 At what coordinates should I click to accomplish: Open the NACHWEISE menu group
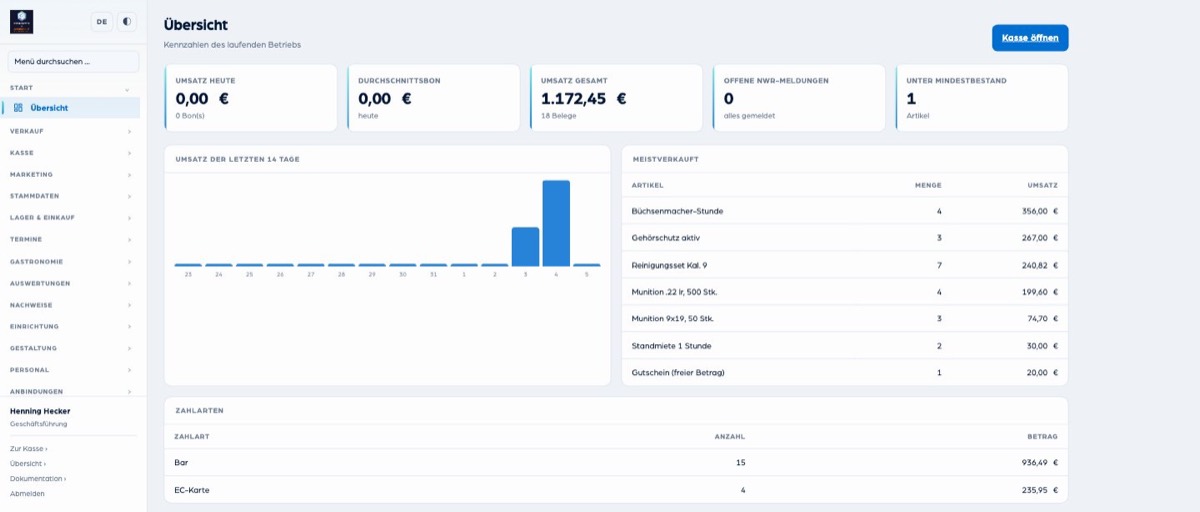click(70, 305)
